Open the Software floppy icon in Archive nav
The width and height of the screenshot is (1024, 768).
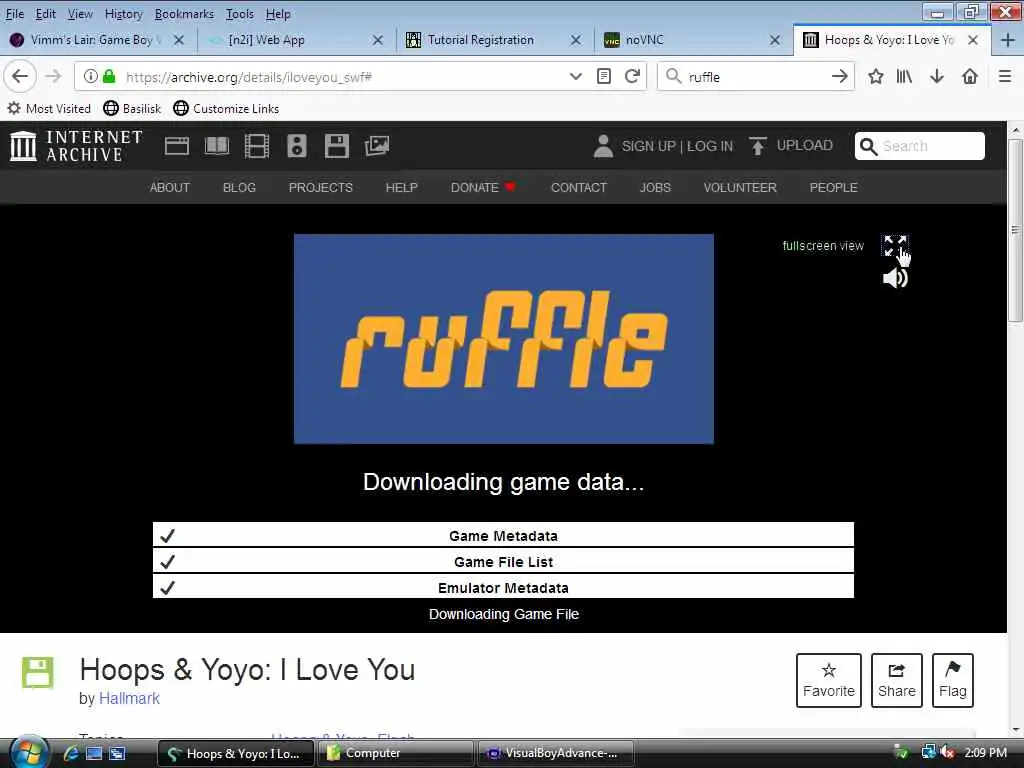click(337, 146)
